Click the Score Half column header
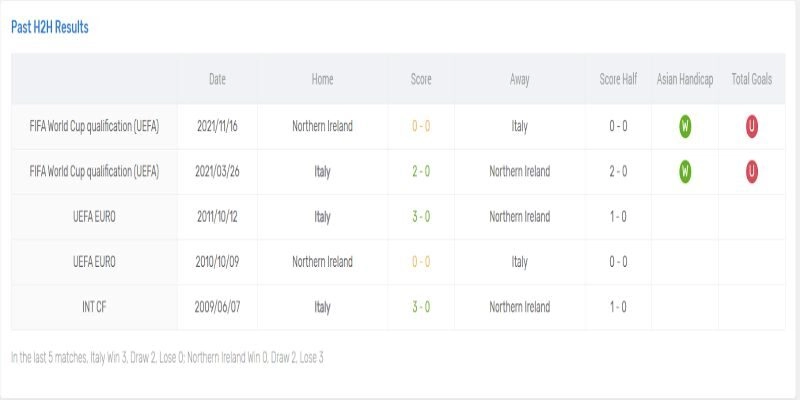Screen dimensions: 800x400 (x=618, y=80)
